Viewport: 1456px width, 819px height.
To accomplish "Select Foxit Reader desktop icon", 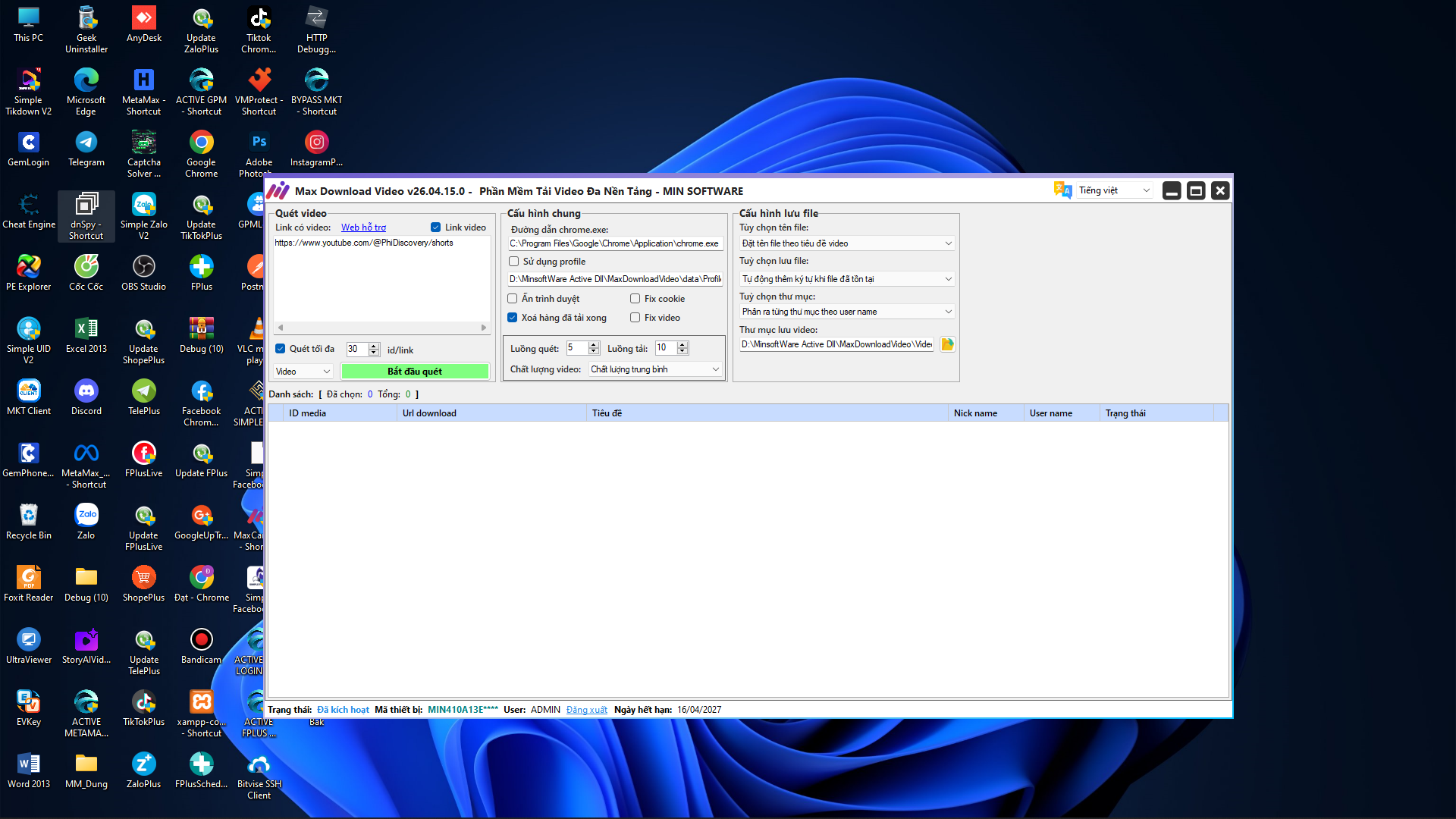I will tap(29, 585).
